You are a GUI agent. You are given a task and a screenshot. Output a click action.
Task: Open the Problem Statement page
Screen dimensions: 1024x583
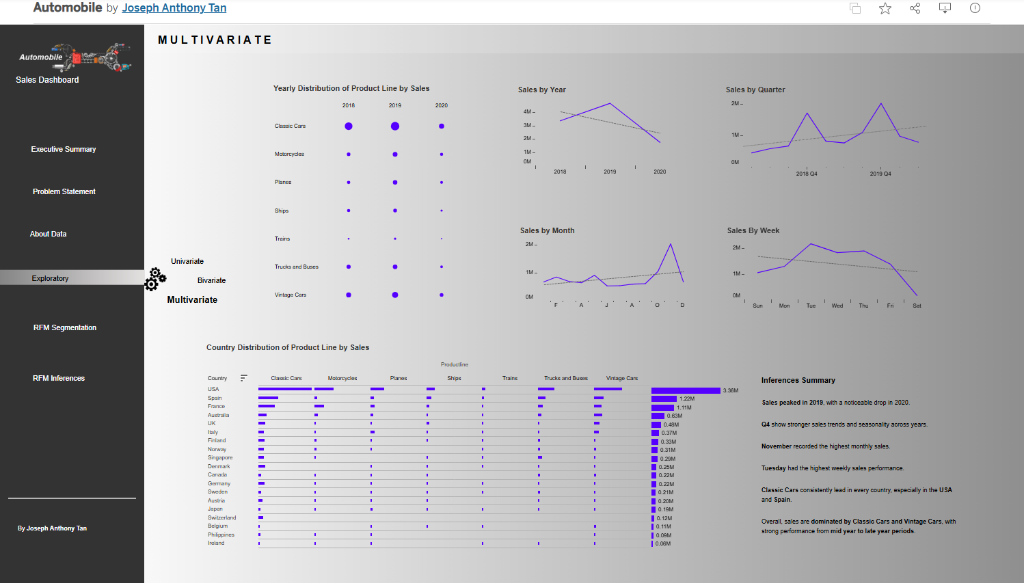(x=64, y=192)
